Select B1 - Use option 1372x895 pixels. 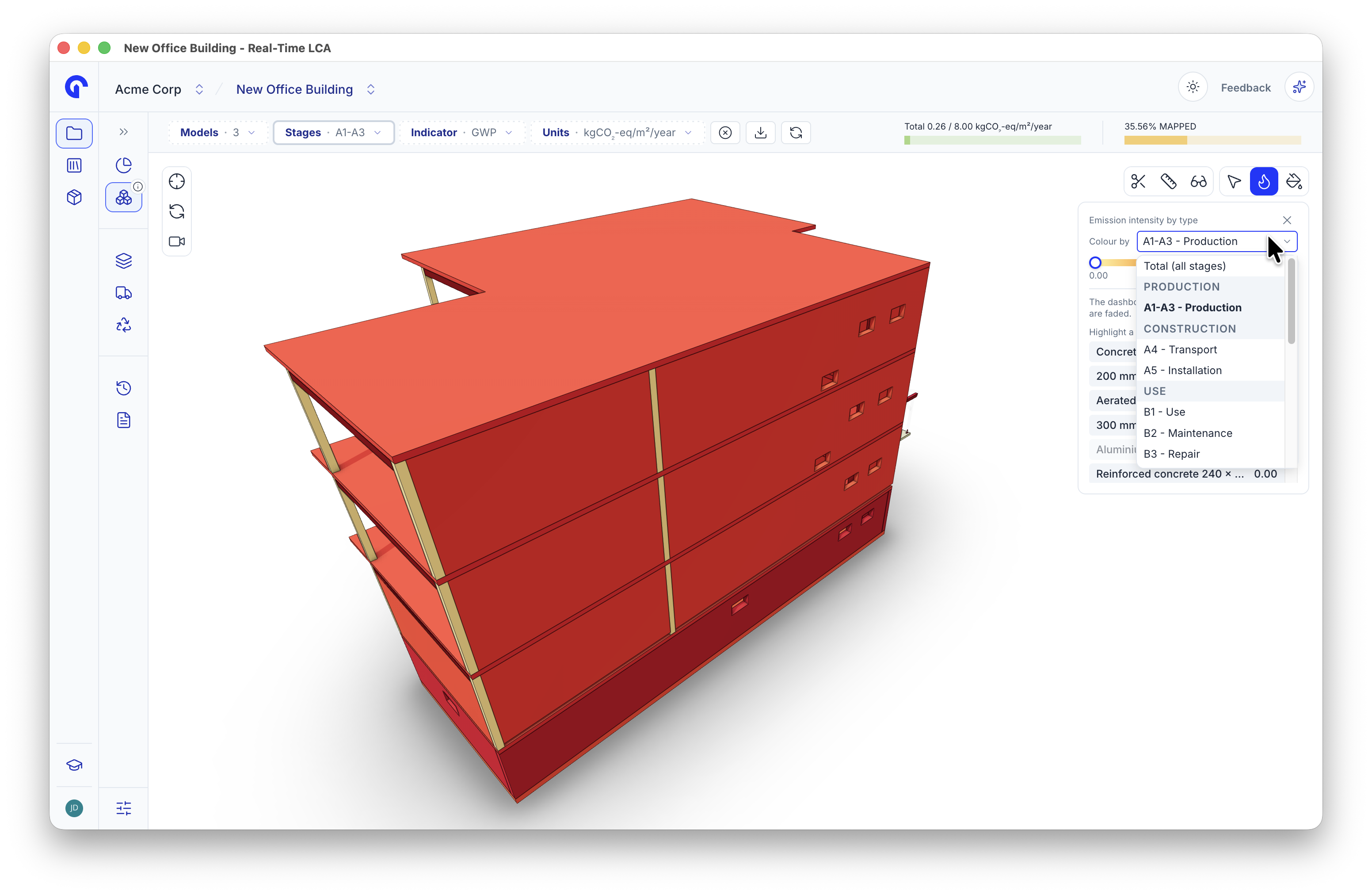(1211, 412)
